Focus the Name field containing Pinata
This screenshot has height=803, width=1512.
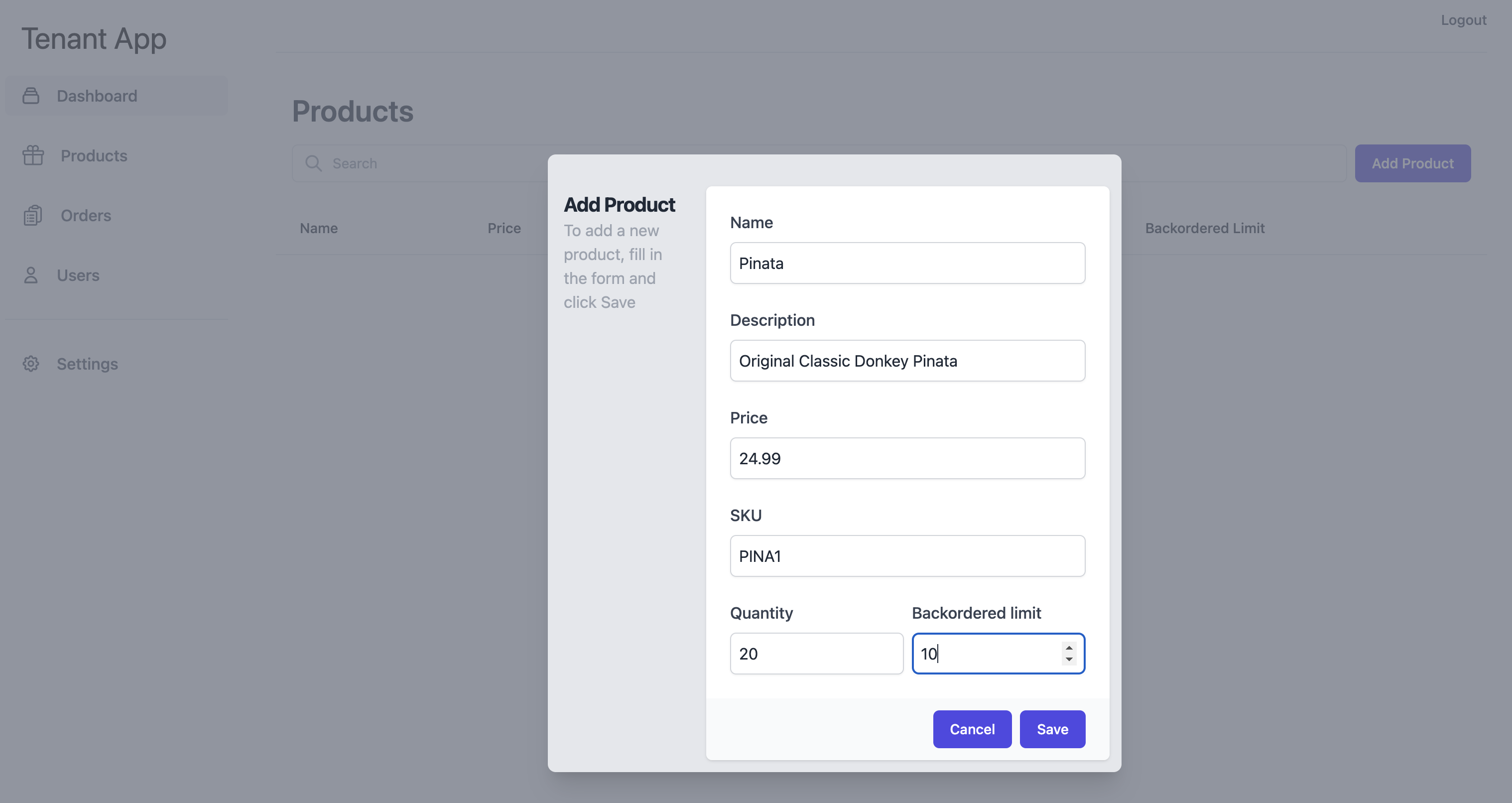907,263
